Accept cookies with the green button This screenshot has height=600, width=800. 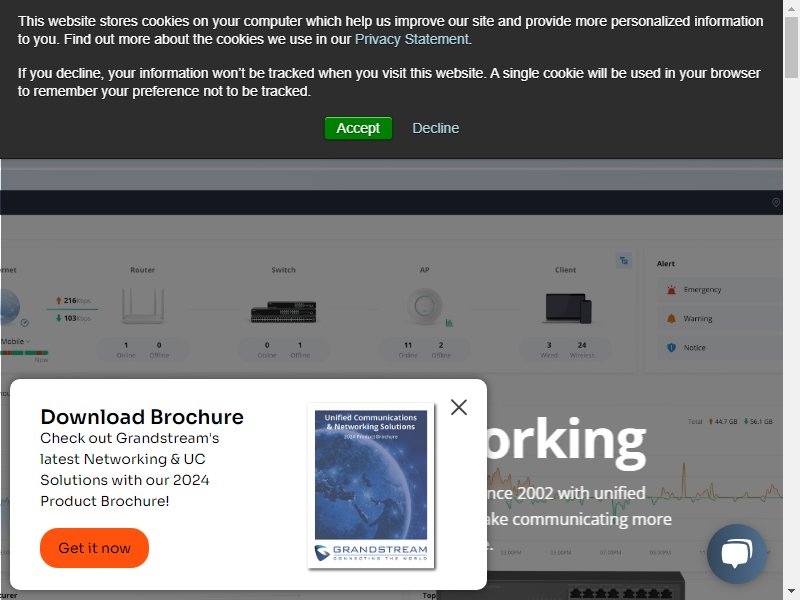pyautogui.click(x=358, y=128)
